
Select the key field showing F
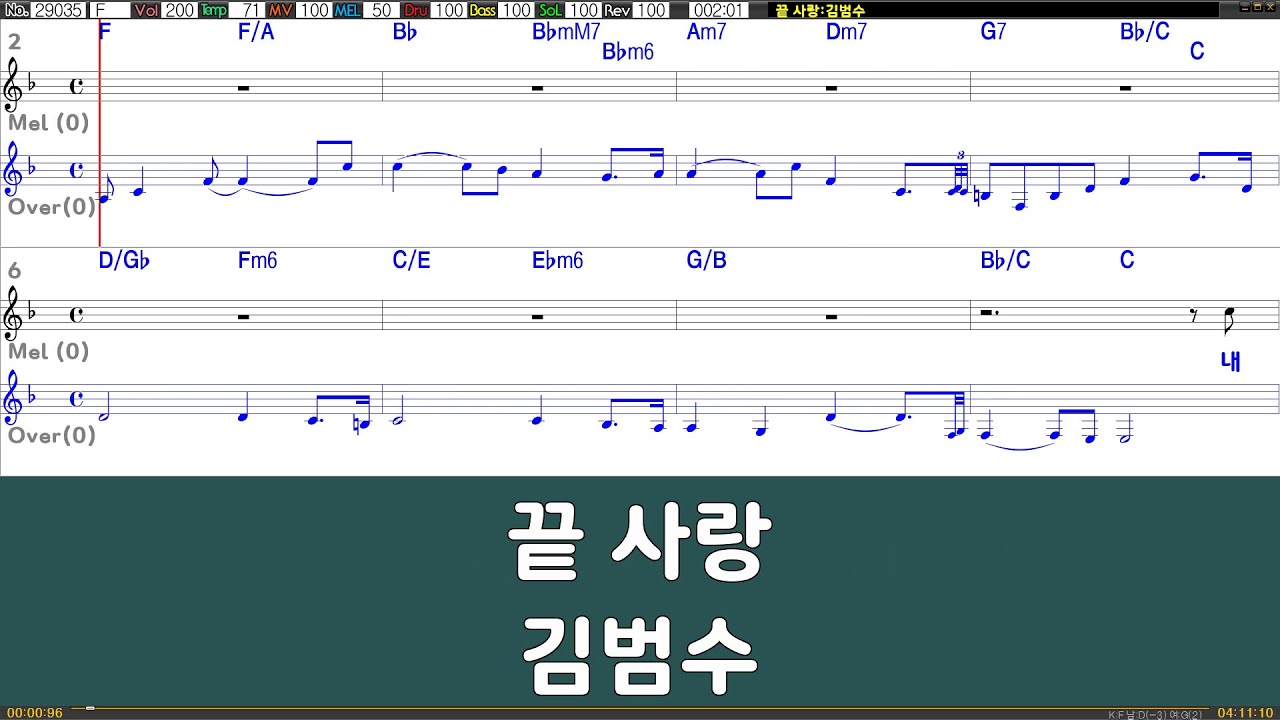point(109,10)
